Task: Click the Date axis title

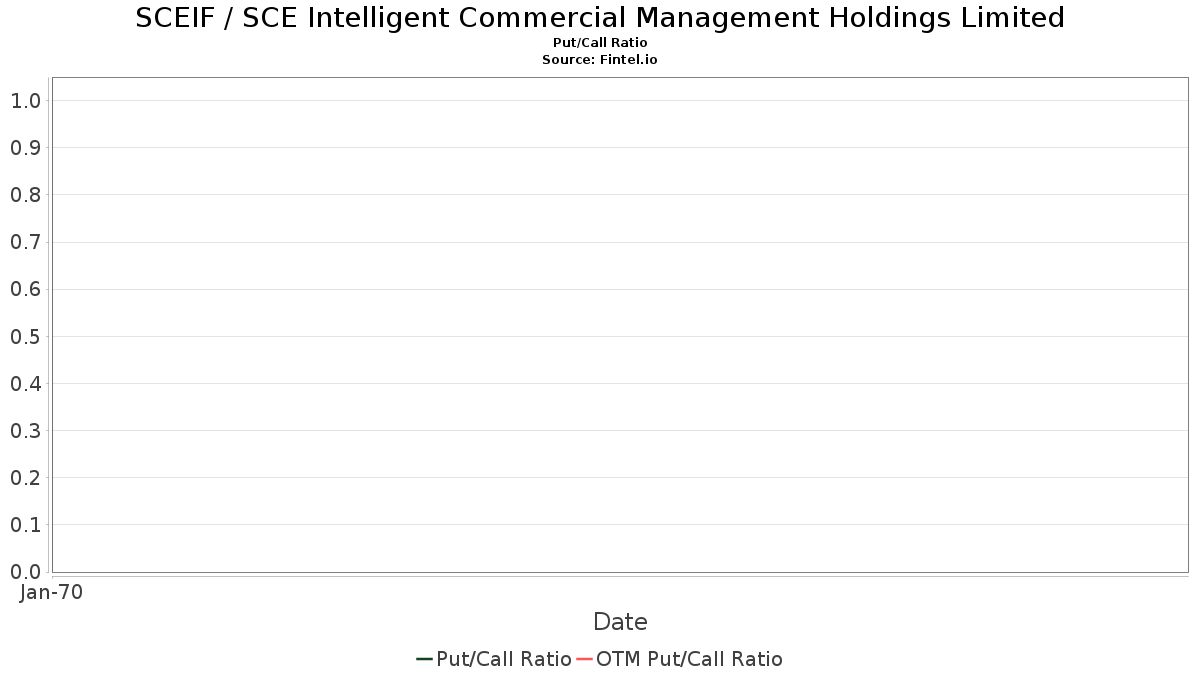Action: 620,622
